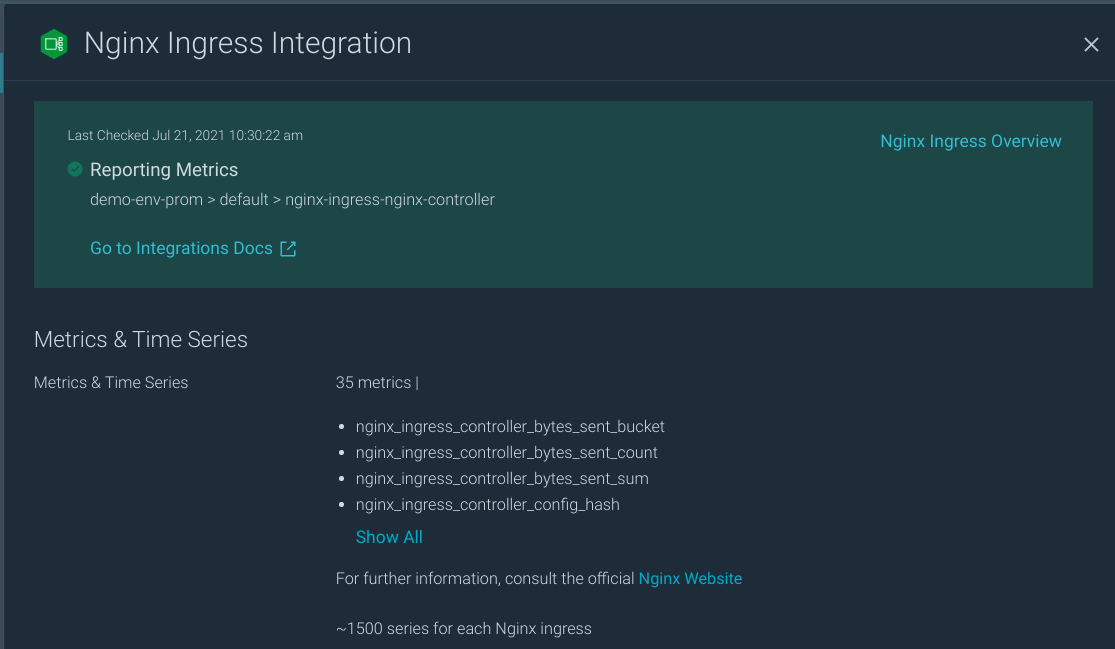Expand the metrics list with Show All
1115x649 pixels.
[389, 537]
